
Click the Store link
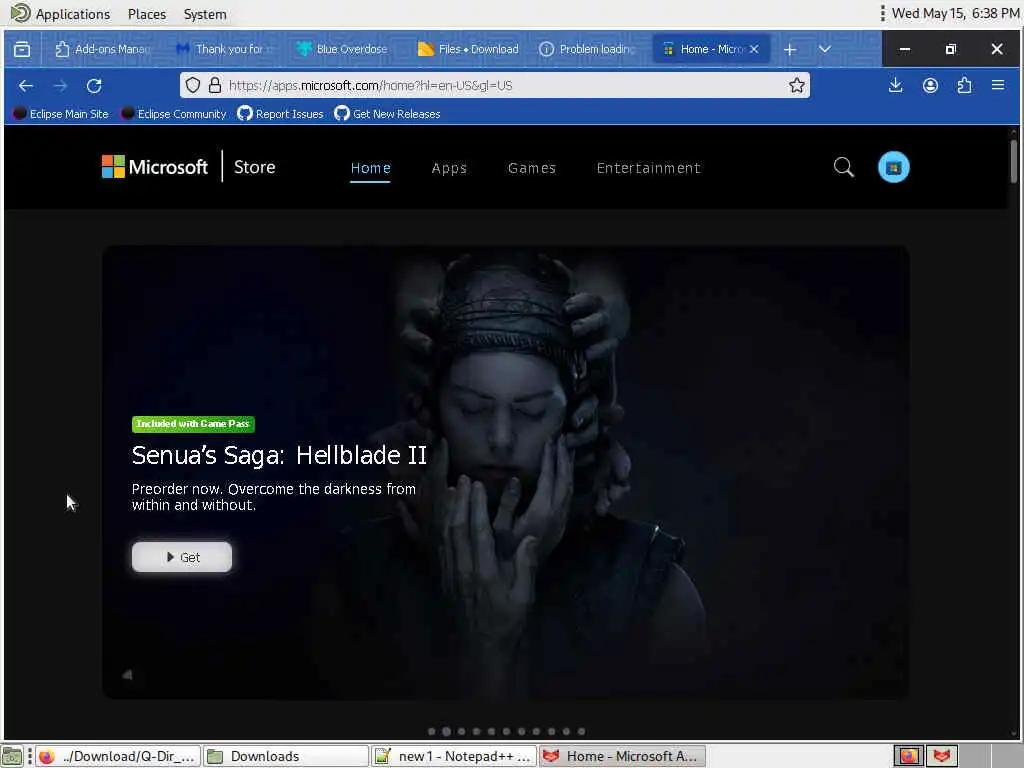coord(255,167)
